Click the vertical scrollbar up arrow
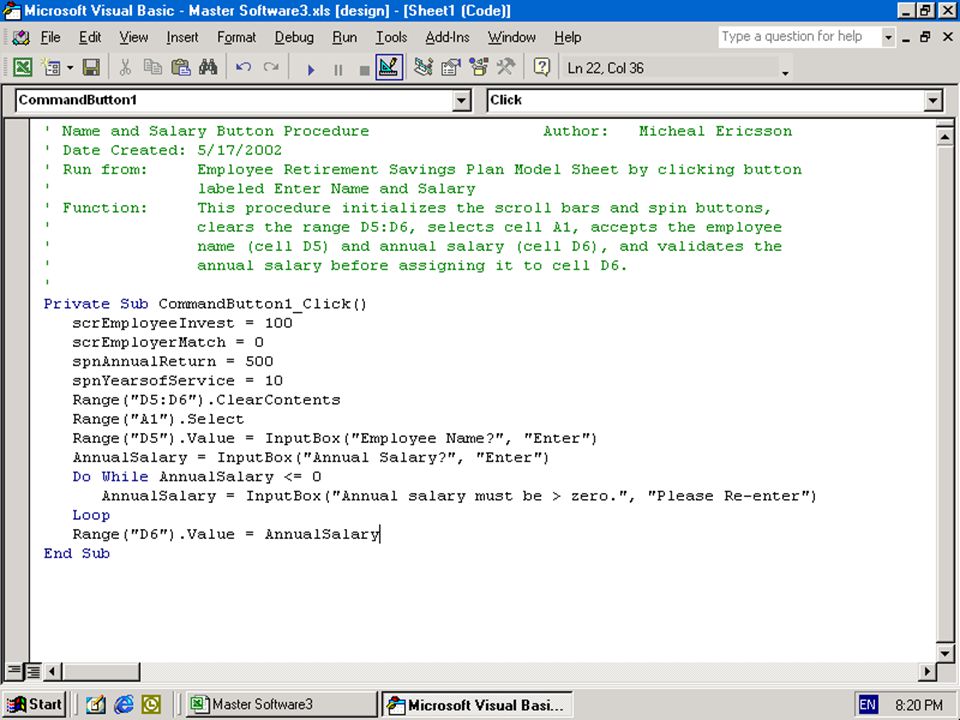This screenshot has width=960, height=720. click(945, 137)
